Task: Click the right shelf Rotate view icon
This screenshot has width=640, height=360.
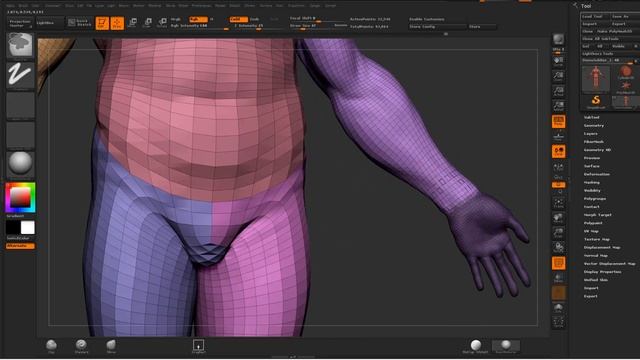Action: pos(558,247)
